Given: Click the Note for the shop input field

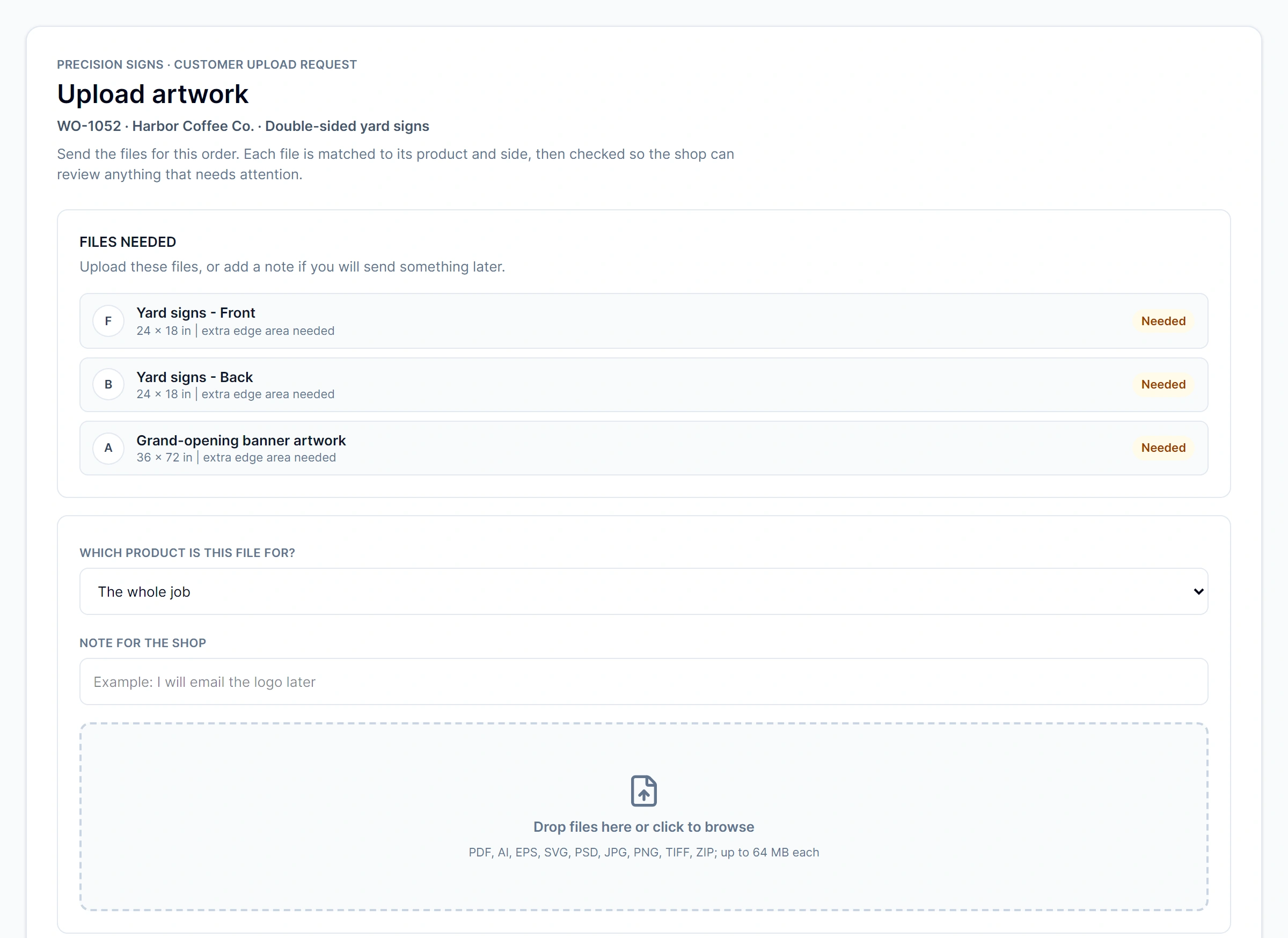Looking at the screenshot, I should coord(643,681).
